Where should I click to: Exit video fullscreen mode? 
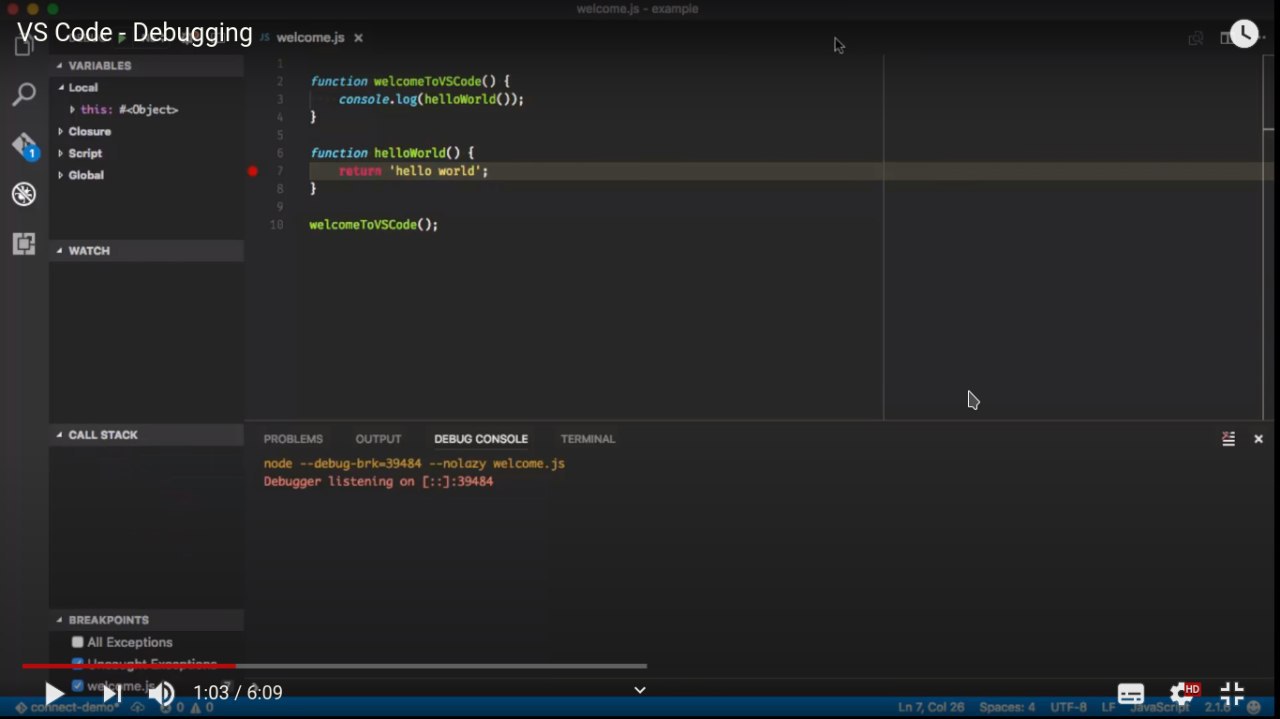pyautogui.click(x=1232, y=693)
